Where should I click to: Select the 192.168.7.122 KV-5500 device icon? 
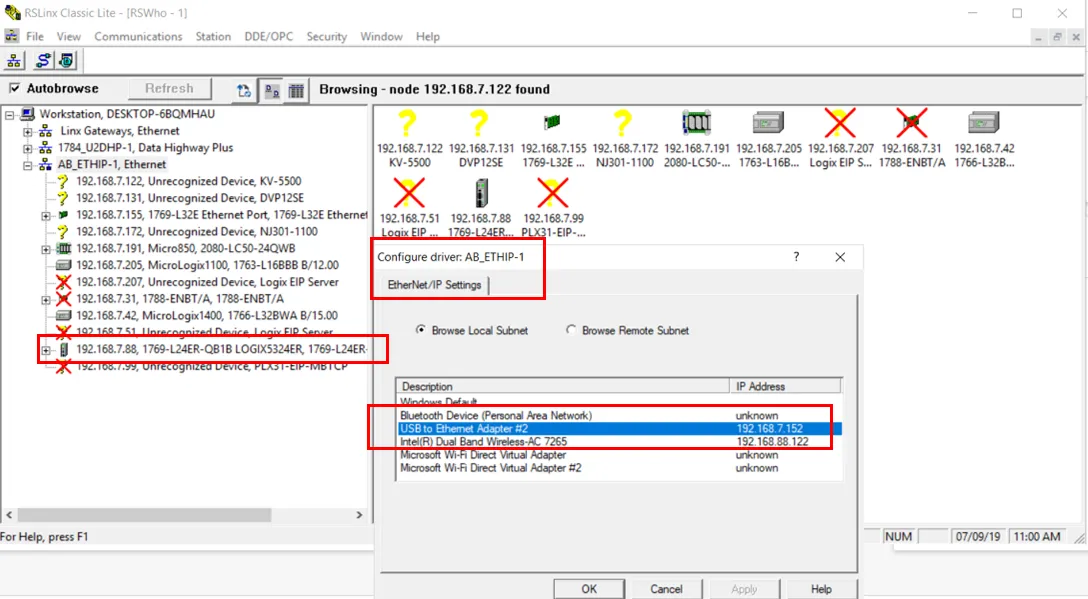point(409,124)
